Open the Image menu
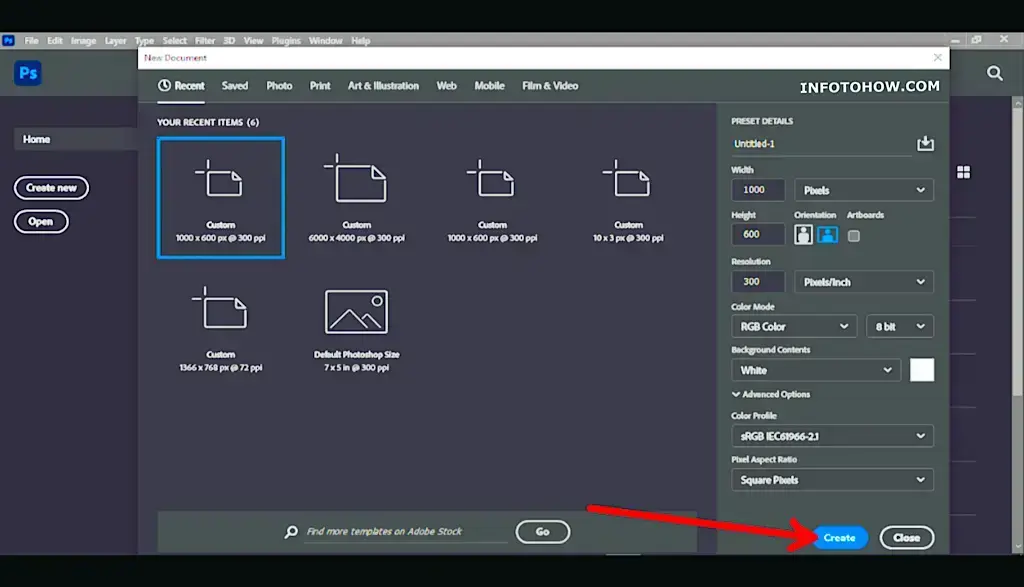This screenshot has width=1024, height=587. point(83,40)
